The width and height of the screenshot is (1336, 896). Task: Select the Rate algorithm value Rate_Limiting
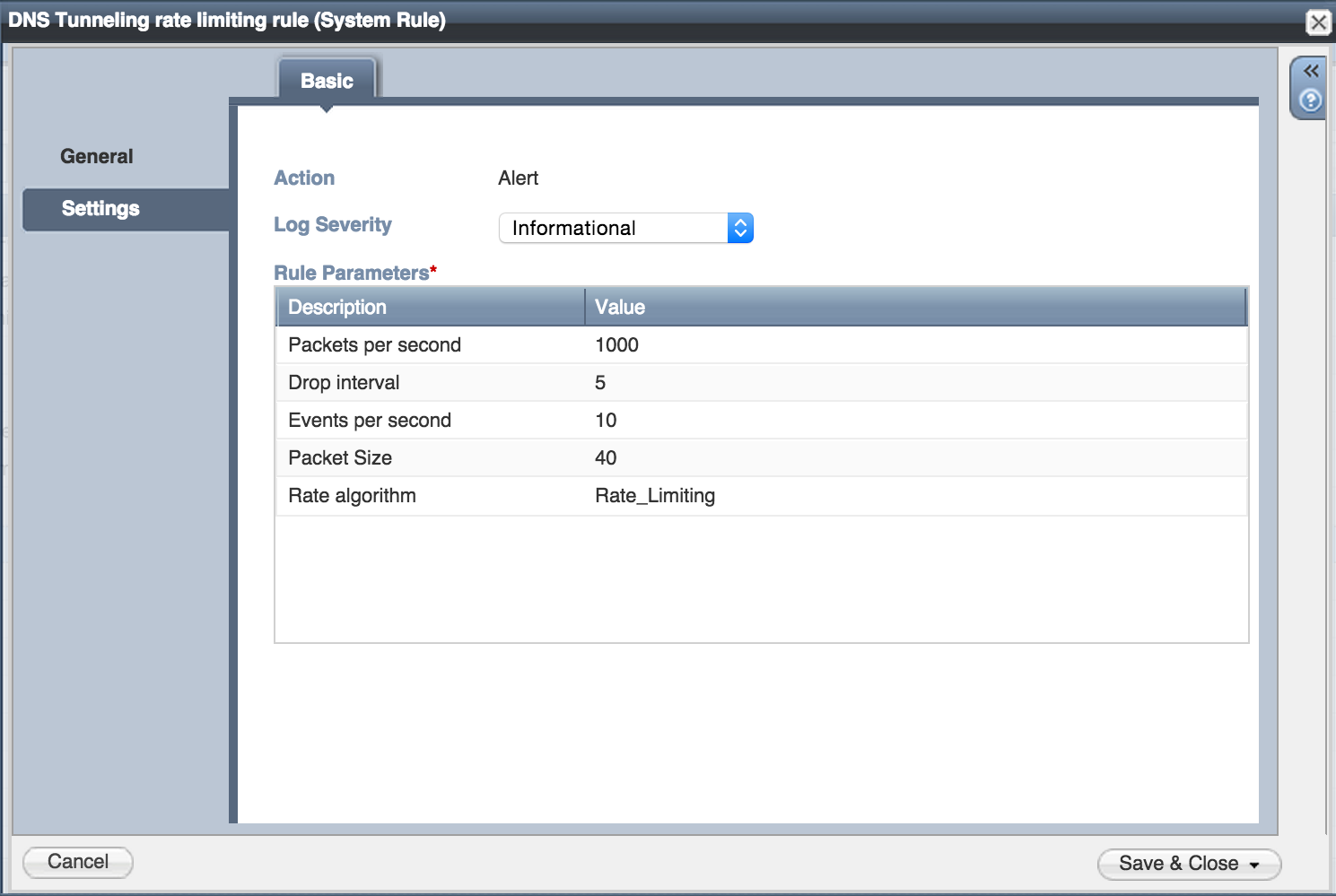click(655, 496)
